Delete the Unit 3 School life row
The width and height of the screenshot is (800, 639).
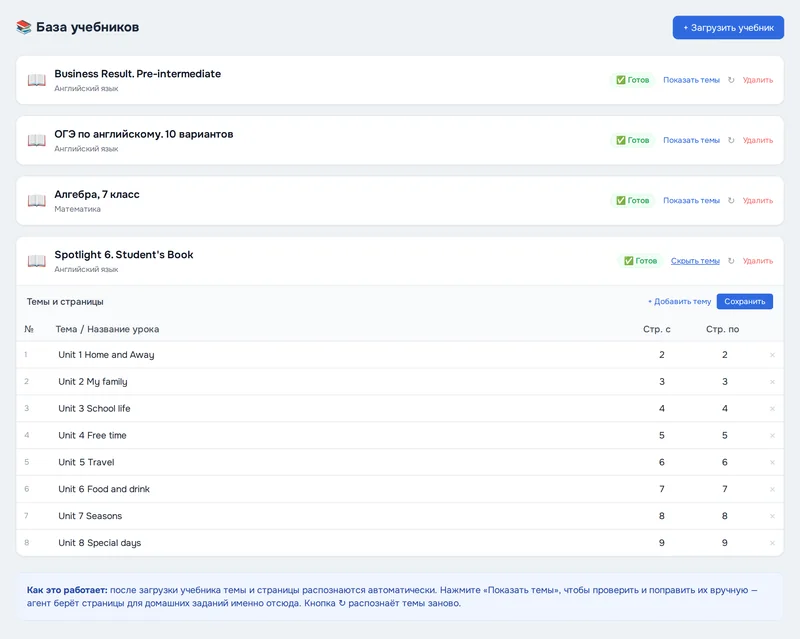772,409
